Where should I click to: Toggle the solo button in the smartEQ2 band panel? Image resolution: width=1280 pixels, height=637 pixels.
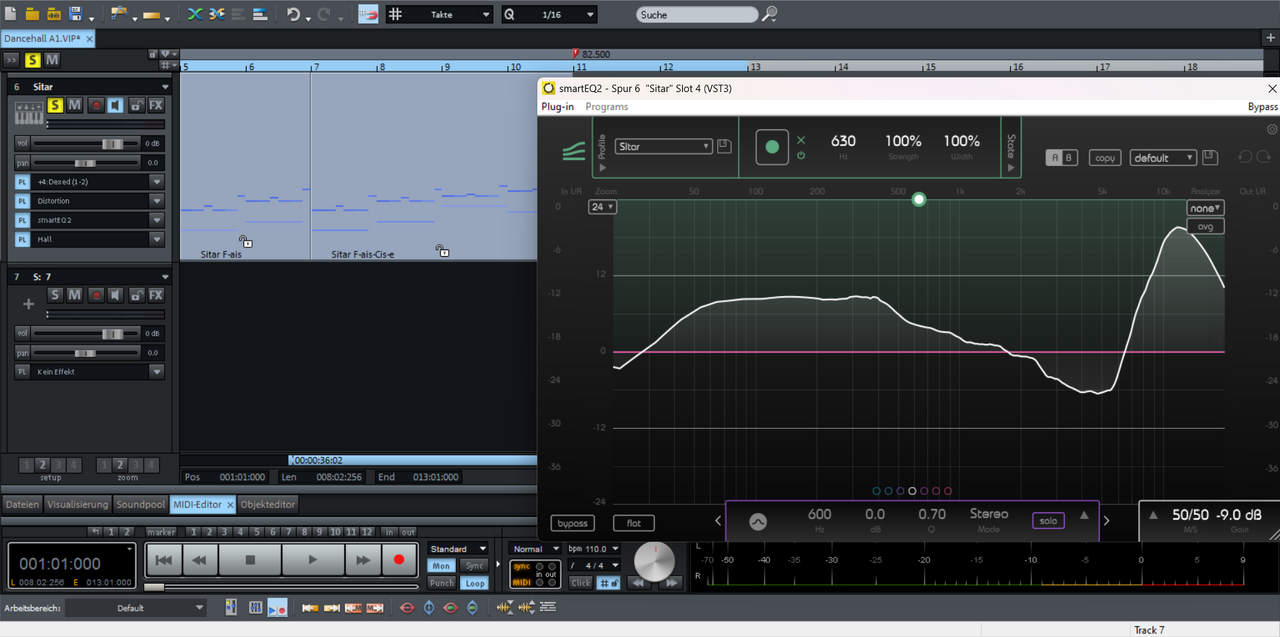pos(1048,521)
